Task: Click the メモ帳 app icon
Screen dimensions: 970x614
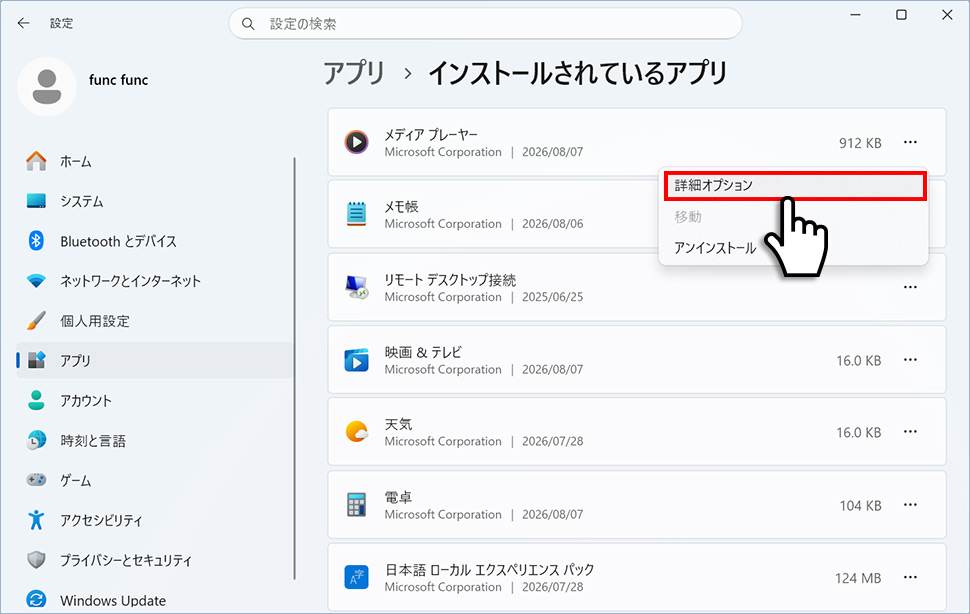Action: (356, 214)
